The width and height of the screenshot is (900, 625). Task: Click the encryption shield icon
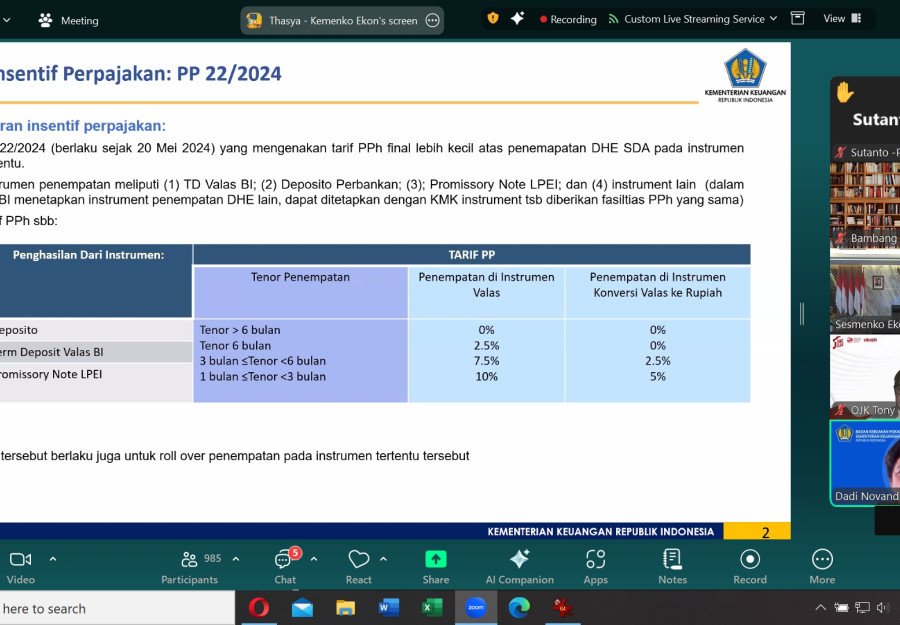coord(492,18)
